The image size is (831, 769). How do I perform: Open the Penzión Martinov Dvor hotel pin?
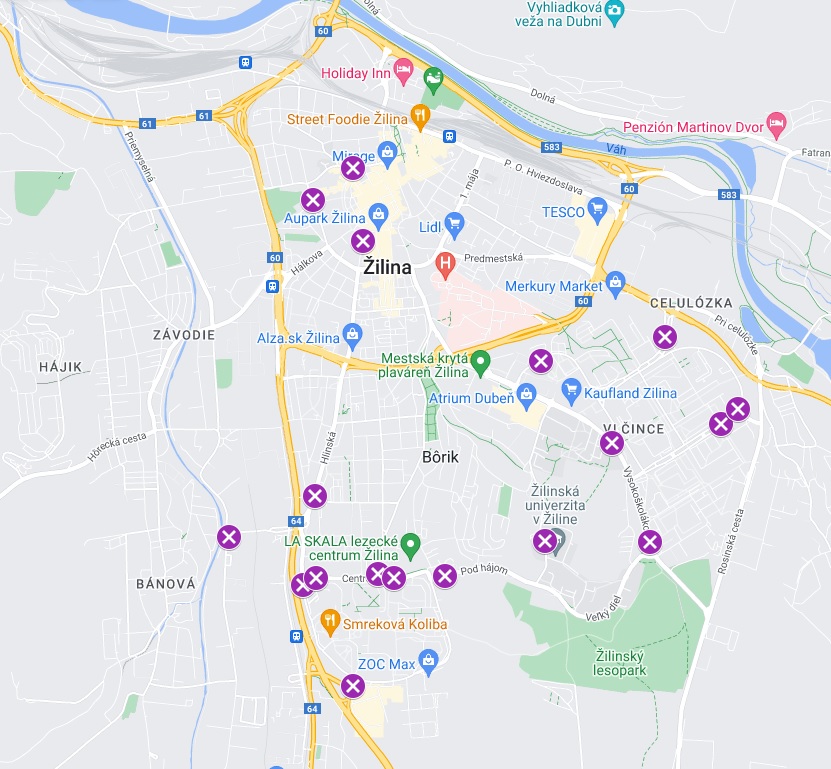point(776,125)
